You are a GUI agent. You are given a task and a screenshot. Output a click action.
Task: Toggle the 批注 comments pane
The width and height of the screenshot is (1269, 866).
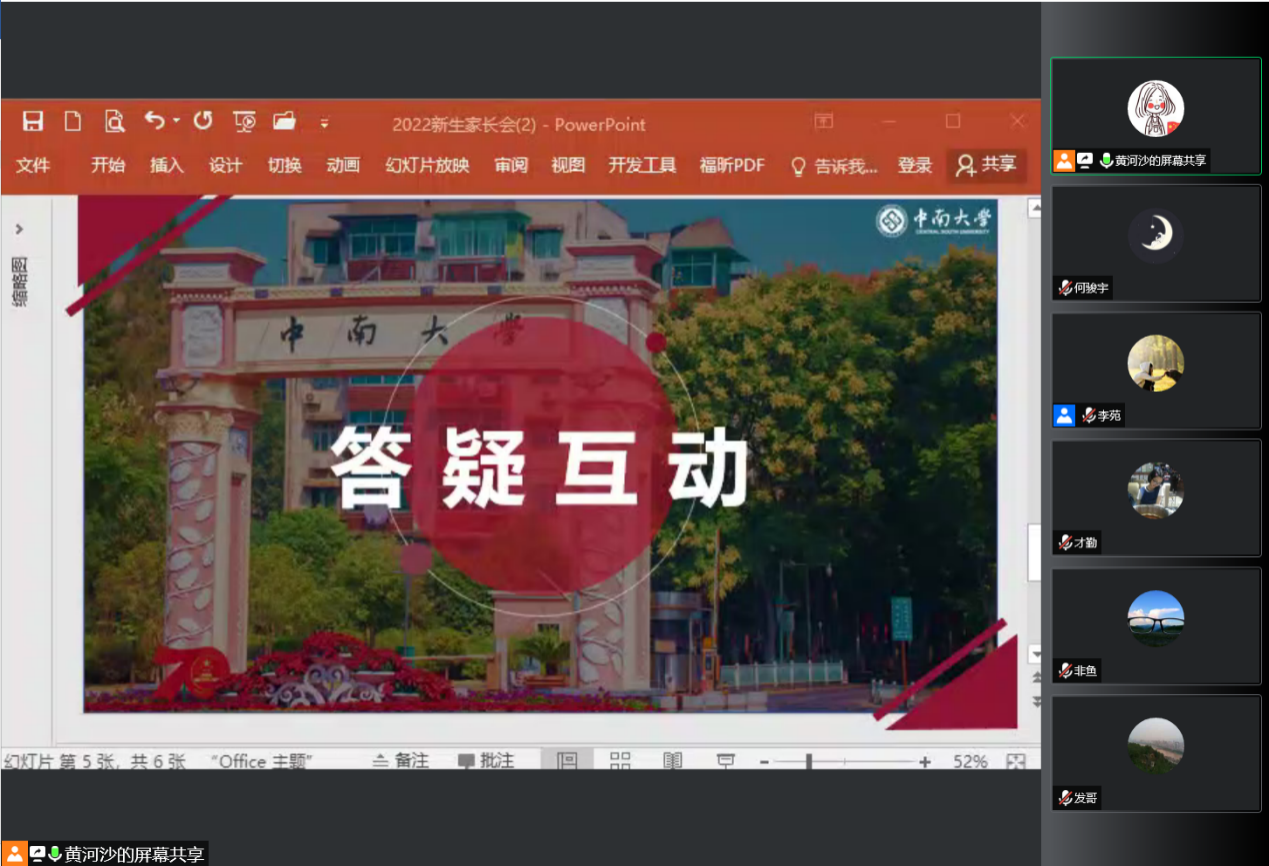pyautogui.click(x=486, y=761)
